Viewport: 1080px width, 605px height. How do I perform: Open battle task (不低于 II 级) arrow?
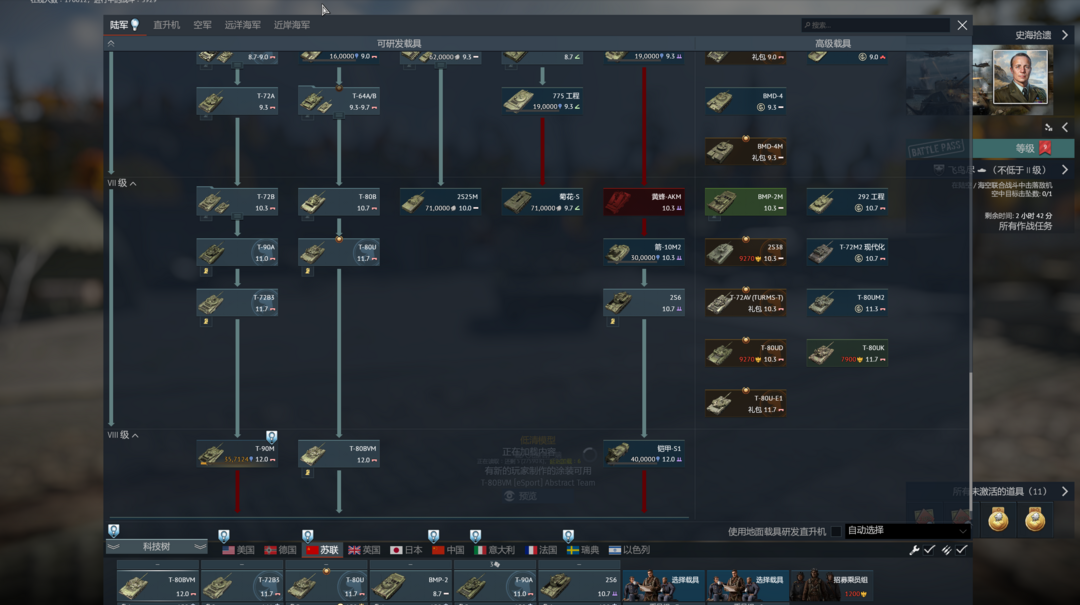tap(1065, 170)
